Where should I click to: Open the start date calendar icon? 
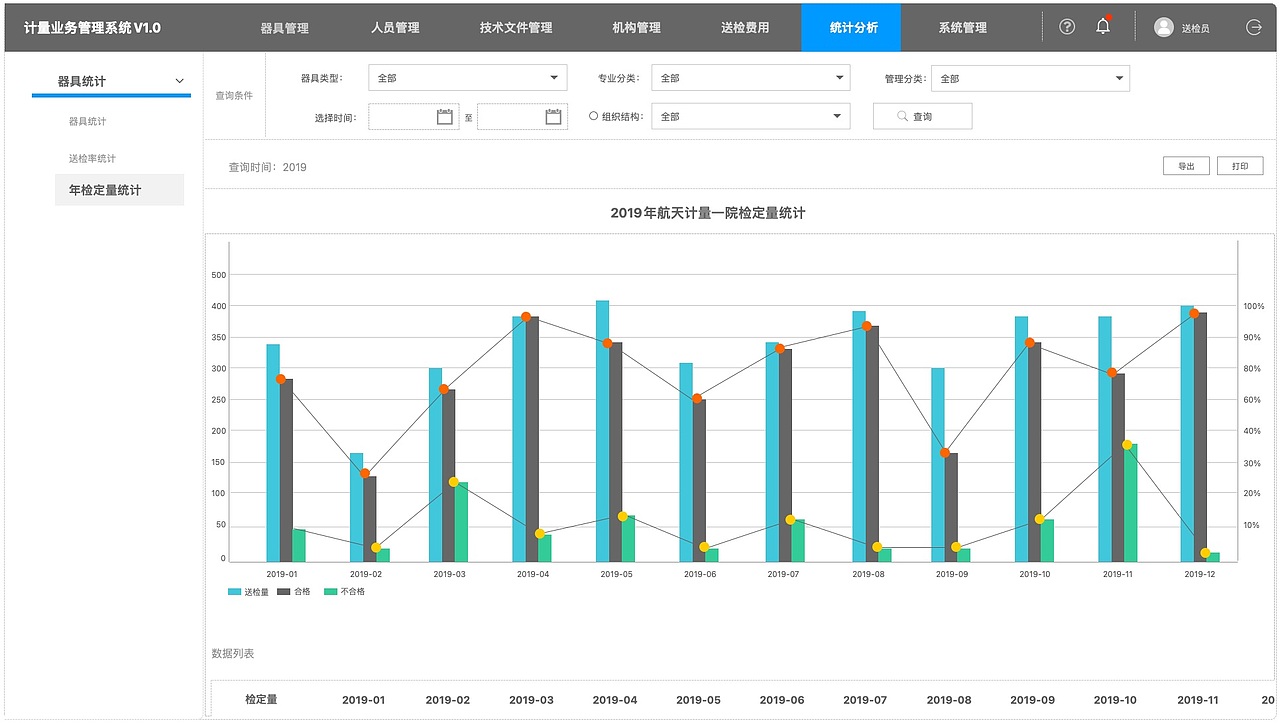pyautogui.click(x=445, y=117)
